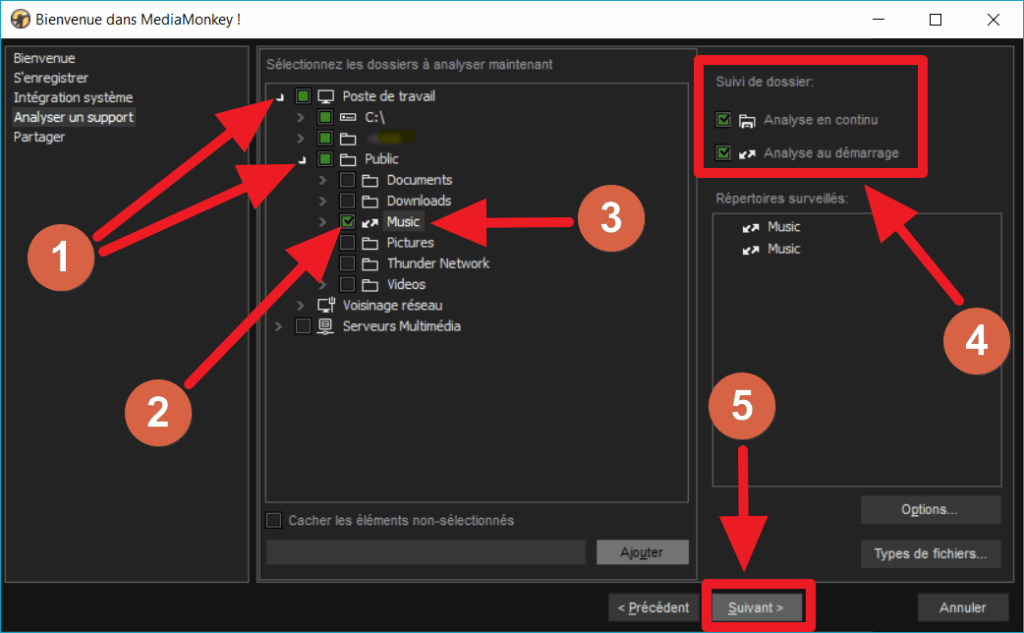
Task: Collapse the Poste de travail tree node
Action: (x=280, y=97)
